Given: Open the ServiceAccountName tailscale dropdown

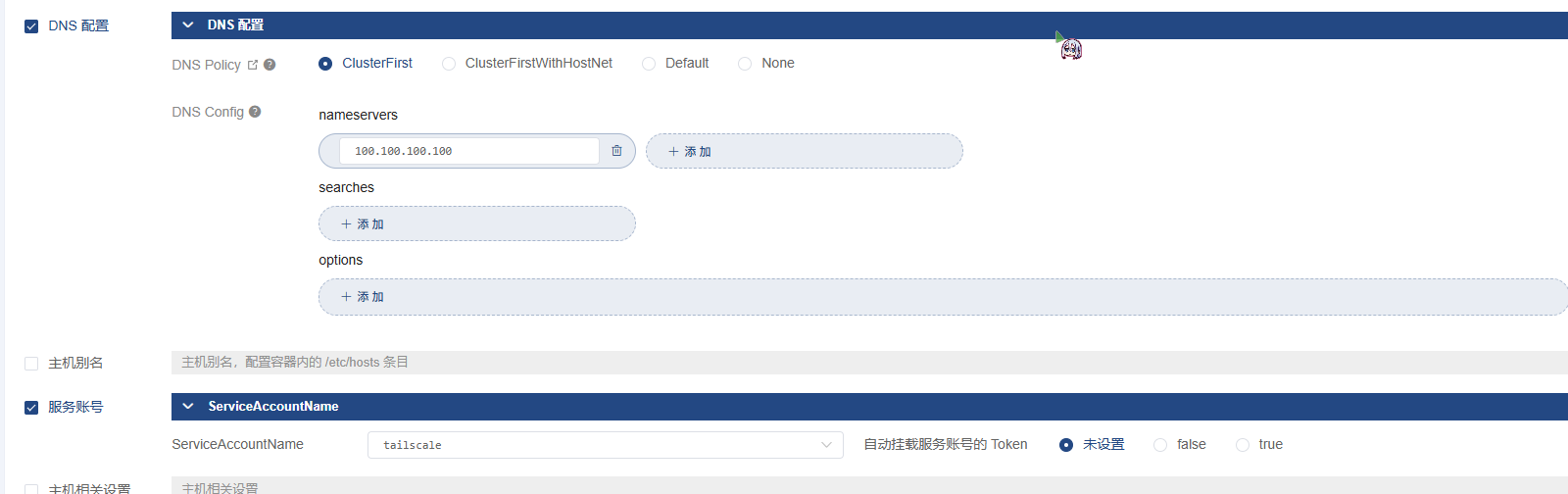Looking at the screenshot, I should (606, 445).
